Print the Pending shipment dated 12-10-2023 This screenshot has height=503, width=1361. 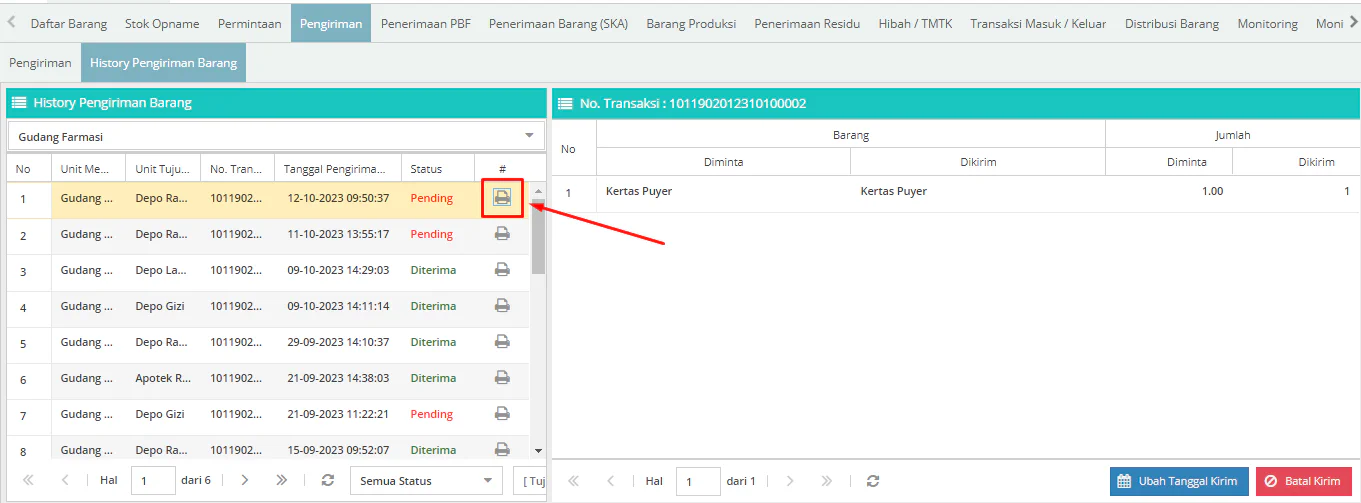(x=502, y=198)
